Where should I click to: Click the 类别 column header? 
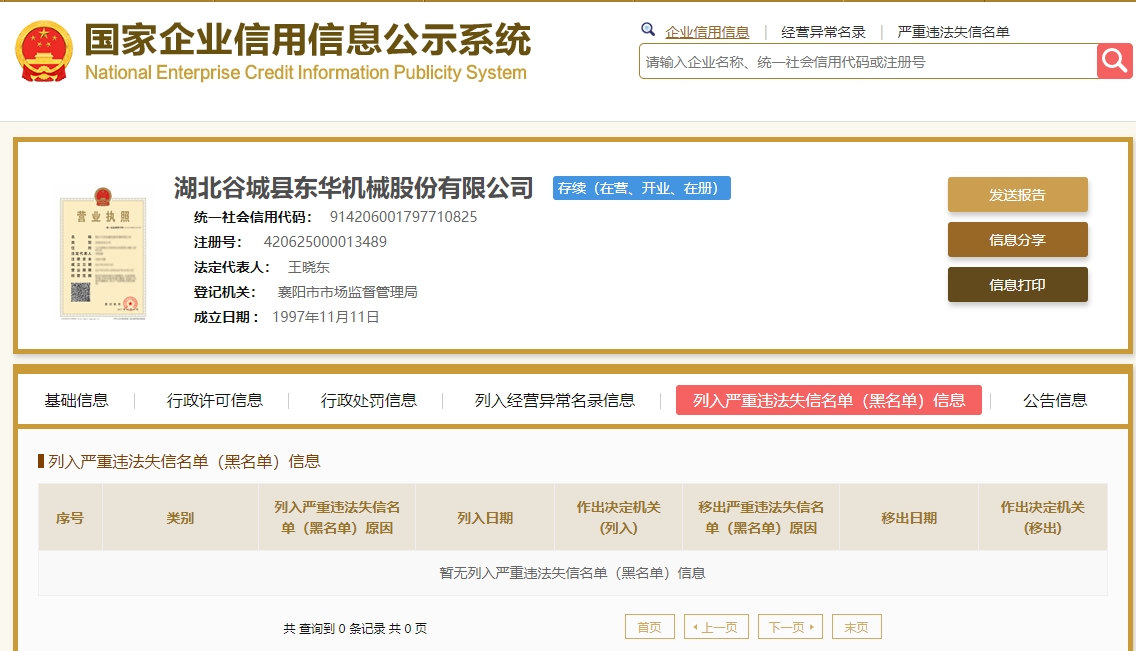[180, 518]
